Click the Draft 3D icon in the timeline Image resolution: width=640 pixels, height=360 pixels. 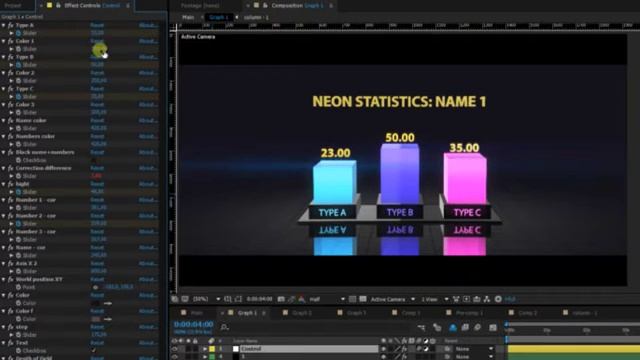pyautogui.click(x=437, y=327)
